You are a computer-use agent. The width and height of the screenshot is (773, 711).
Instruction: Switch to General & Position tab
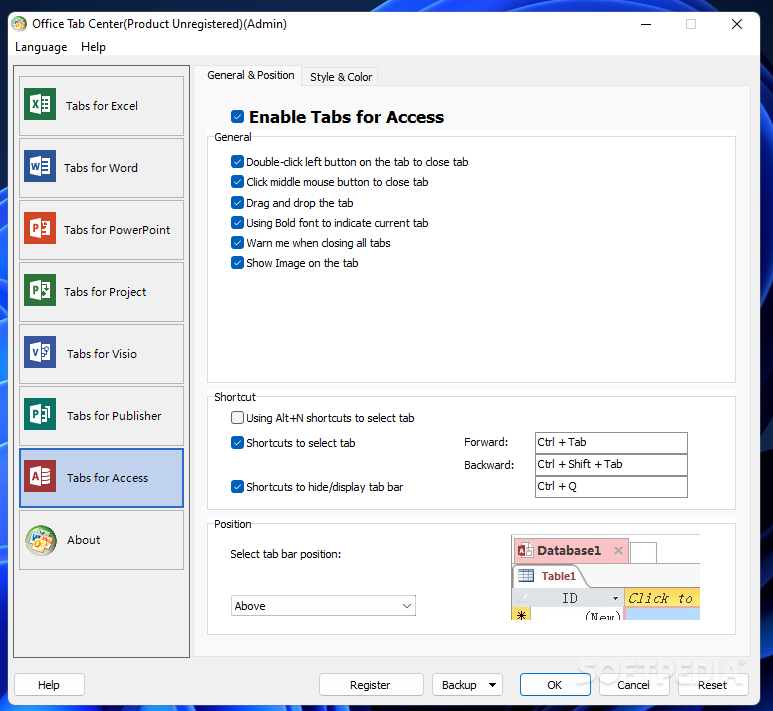click(x=250, y=75)
